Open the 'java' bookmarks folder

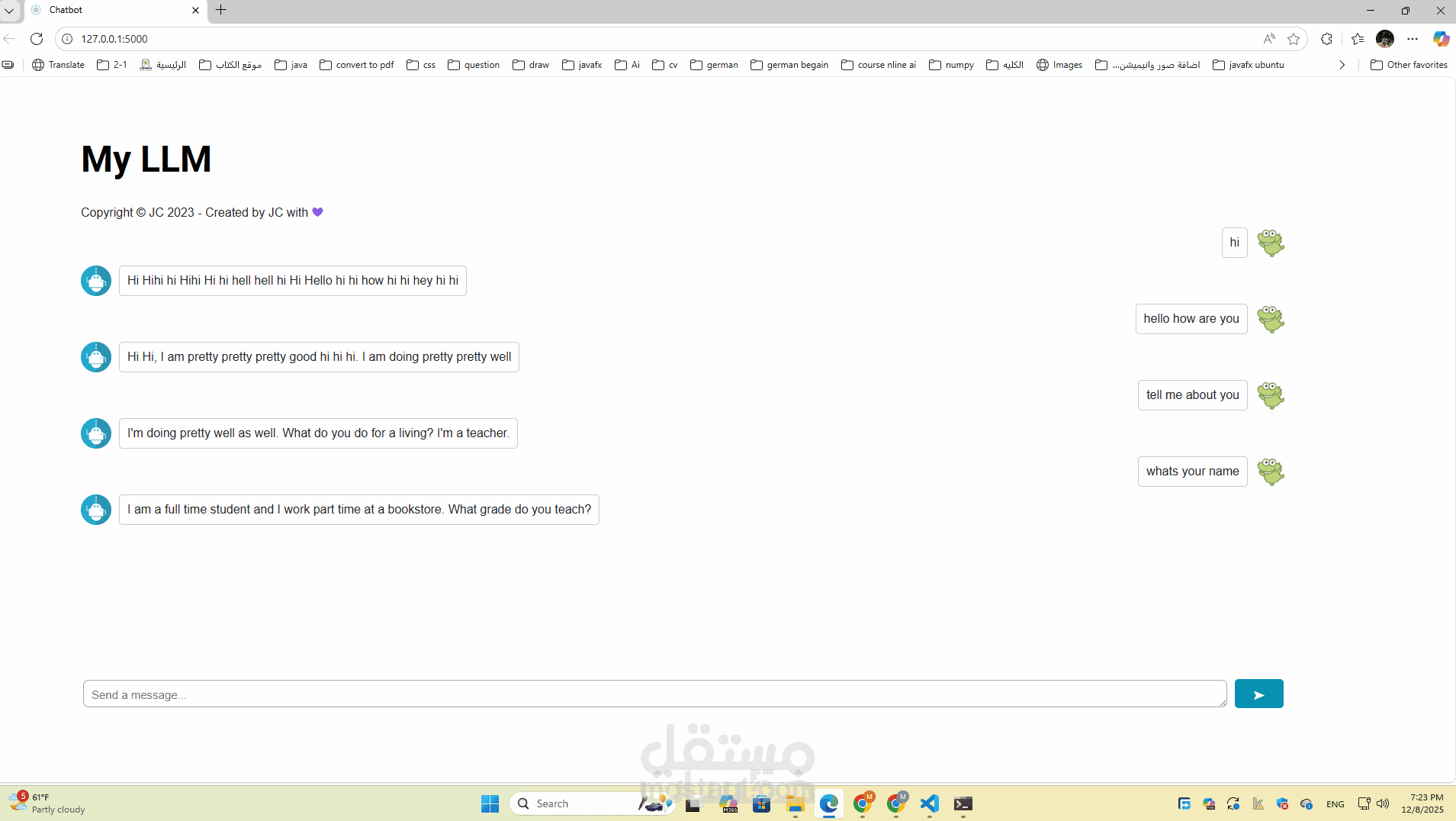tap(291, 65)
